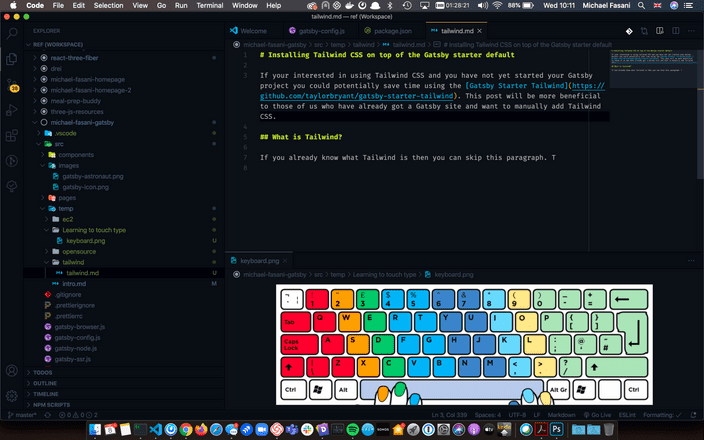The width and height of the screenshot is (704, 440).
Task: Click temp in editor breadcrumb path
Action: coord(338,45)
